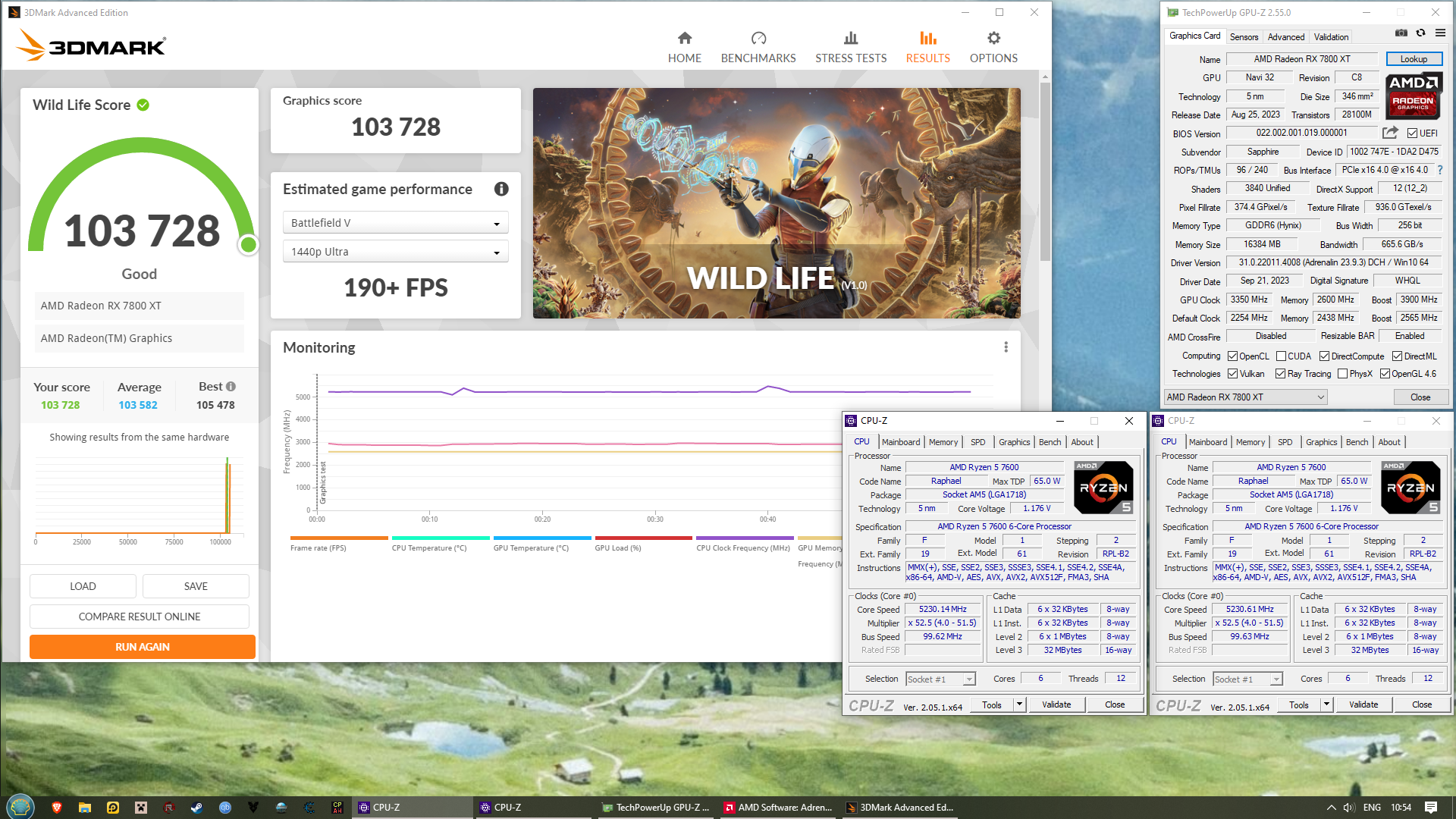Open the Bench tab in left CPU-Z

pyautogui.click(x=1050, y=442)
